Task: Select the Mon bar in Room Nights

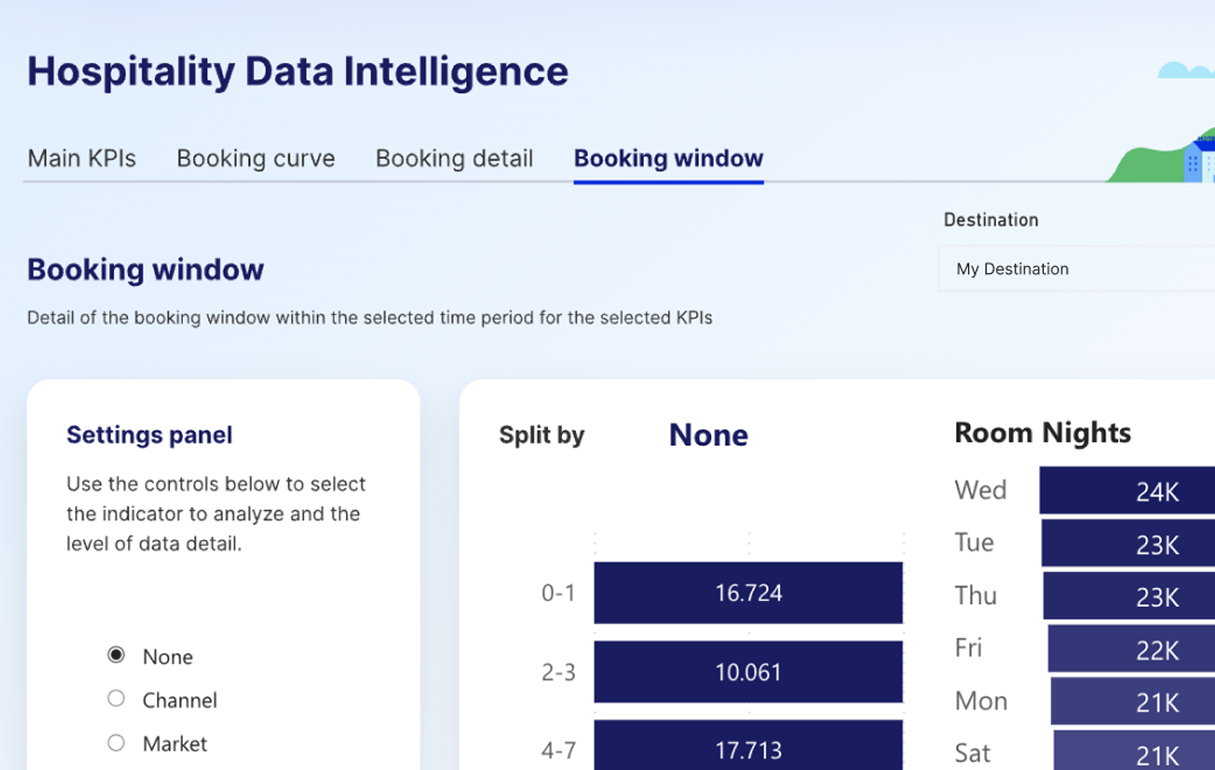Action: (x=1133, y=701)
